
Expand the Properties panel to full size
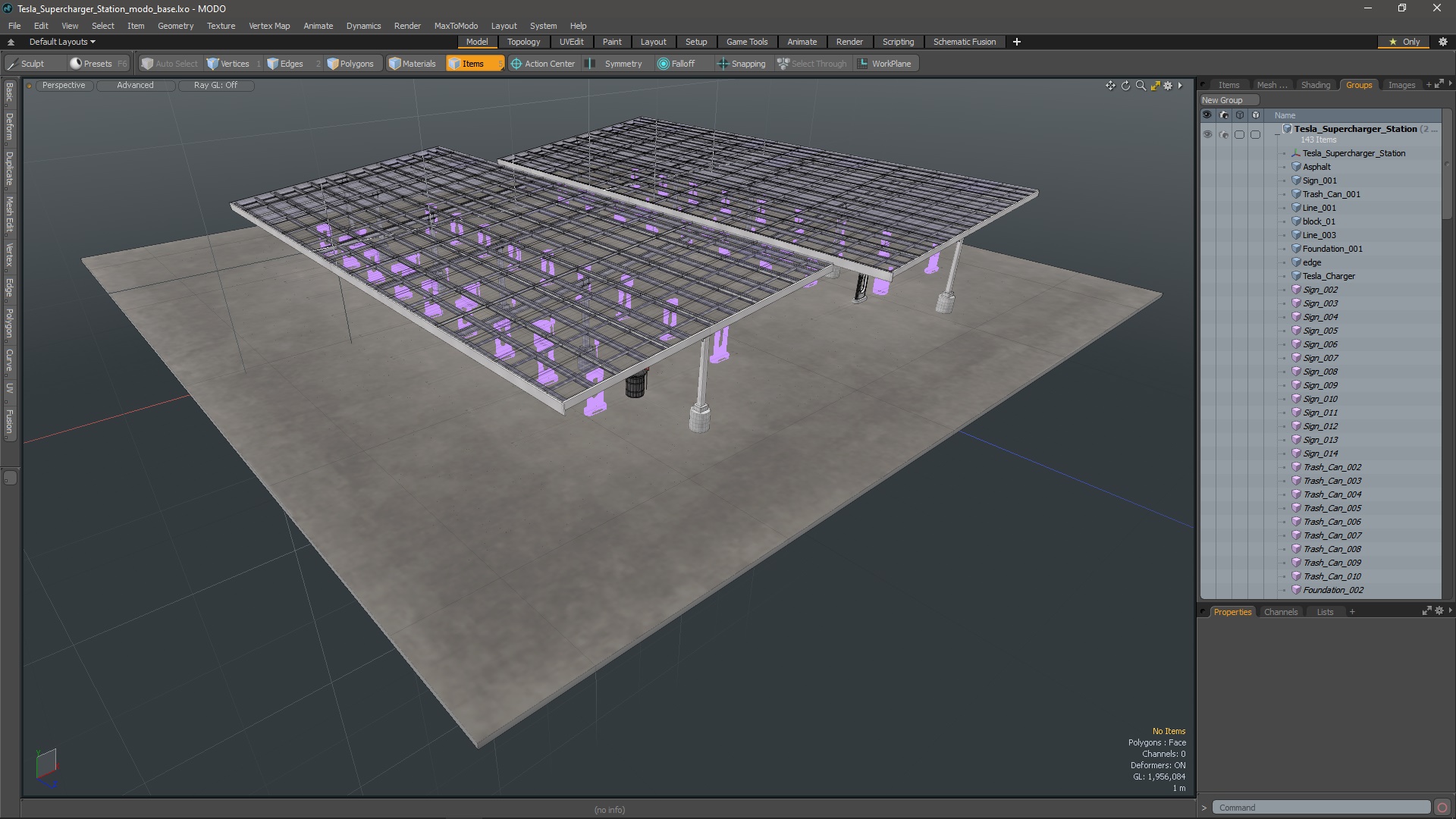(x=1426, y=611)
